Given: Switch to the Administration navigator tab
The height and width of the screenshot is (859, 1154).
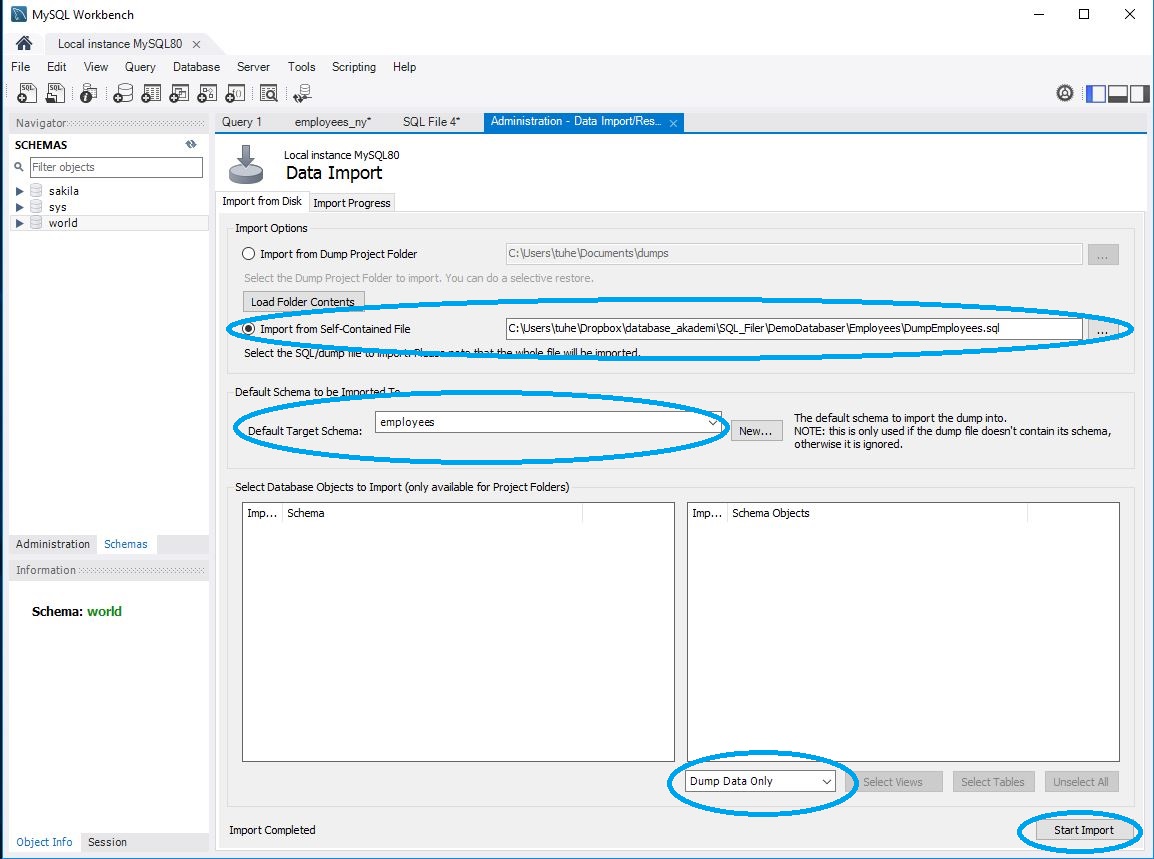Looking at the screenshot, I should 53,544.
